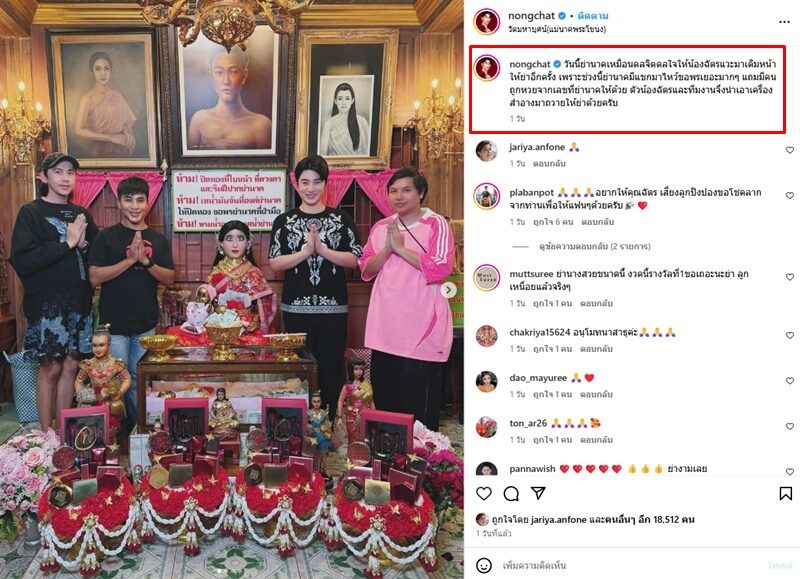
Task: Like the plabanpot comment heart
Action: tap(790, 195)
